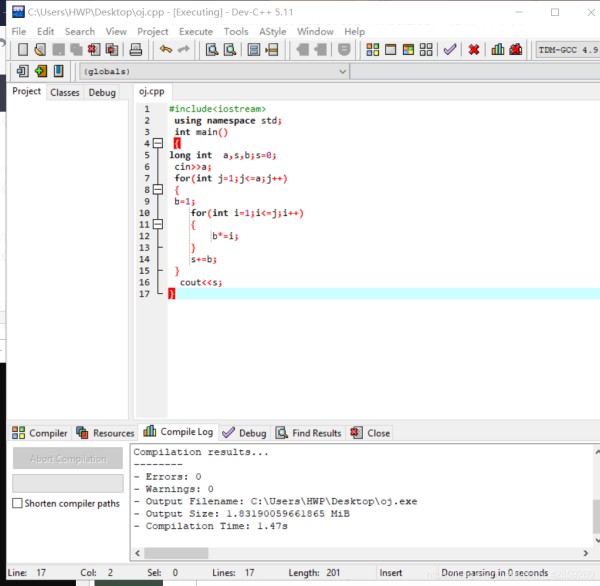Select the oj.cpp editor tab
Screen dimensions: 600x586
click(x=152, y=92)
